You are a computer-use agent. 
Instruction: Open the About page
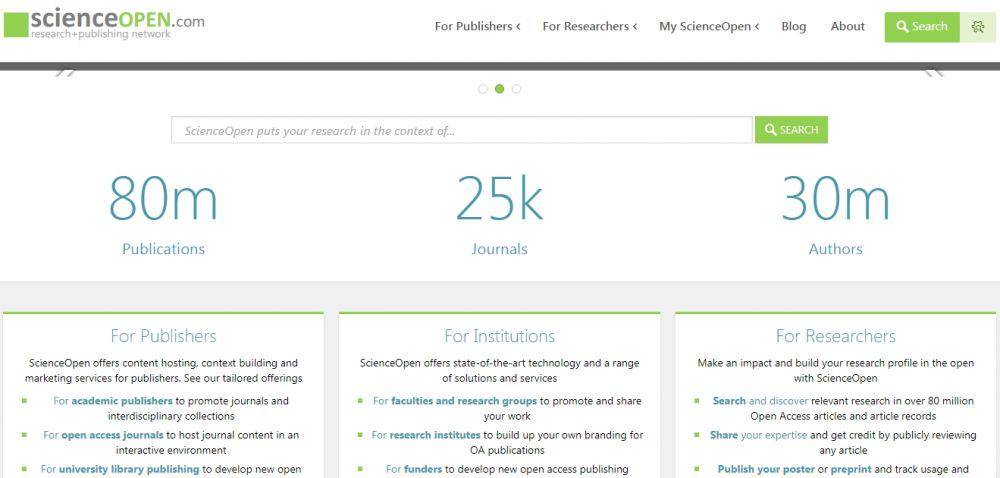[x=848, y=27]
